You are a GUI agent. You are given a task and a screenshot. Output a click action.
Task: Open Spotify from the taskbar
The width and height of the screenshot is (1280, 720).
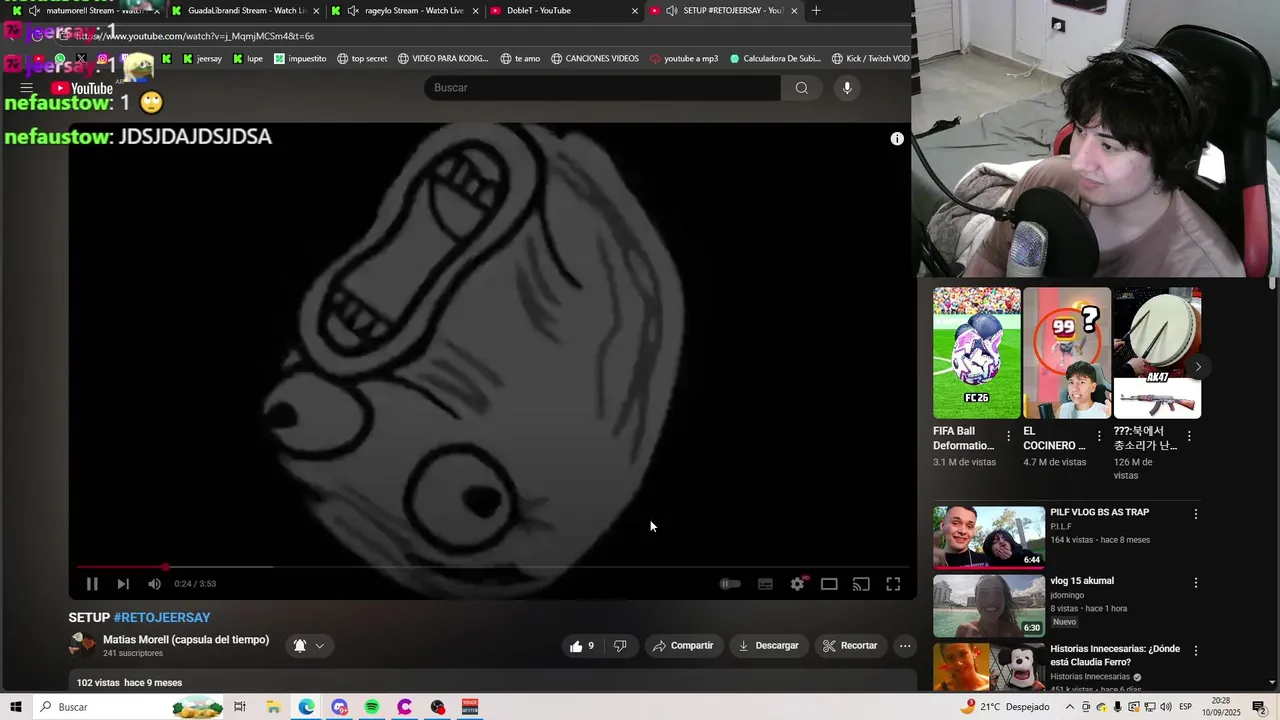[x=372, y=707]
